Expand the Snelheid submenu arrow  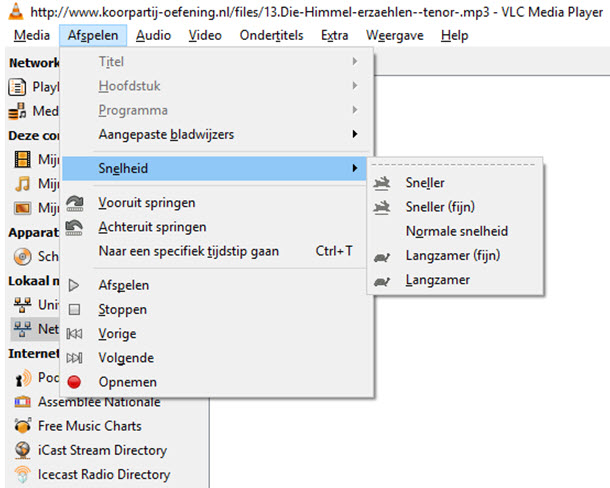354,168
